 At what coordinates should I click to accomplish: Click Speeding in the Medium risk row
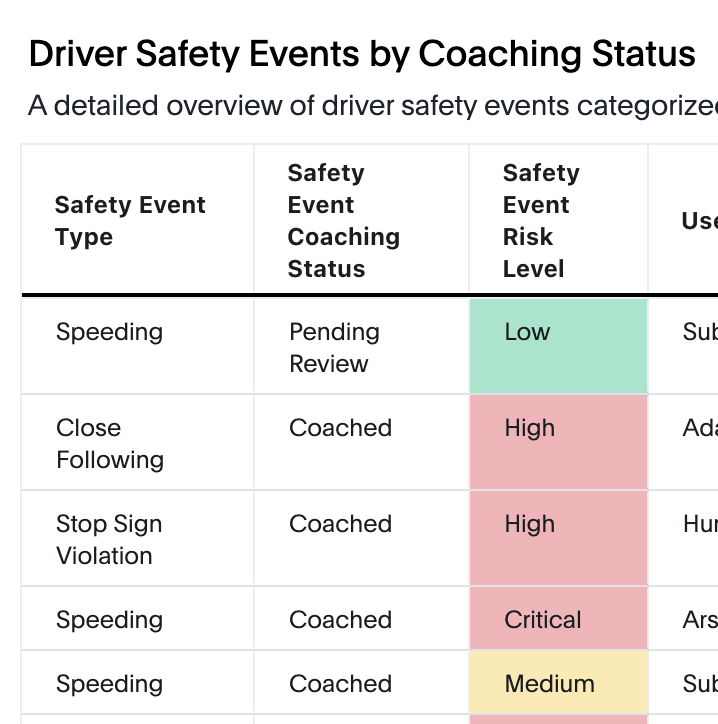[x=109, y=684]
